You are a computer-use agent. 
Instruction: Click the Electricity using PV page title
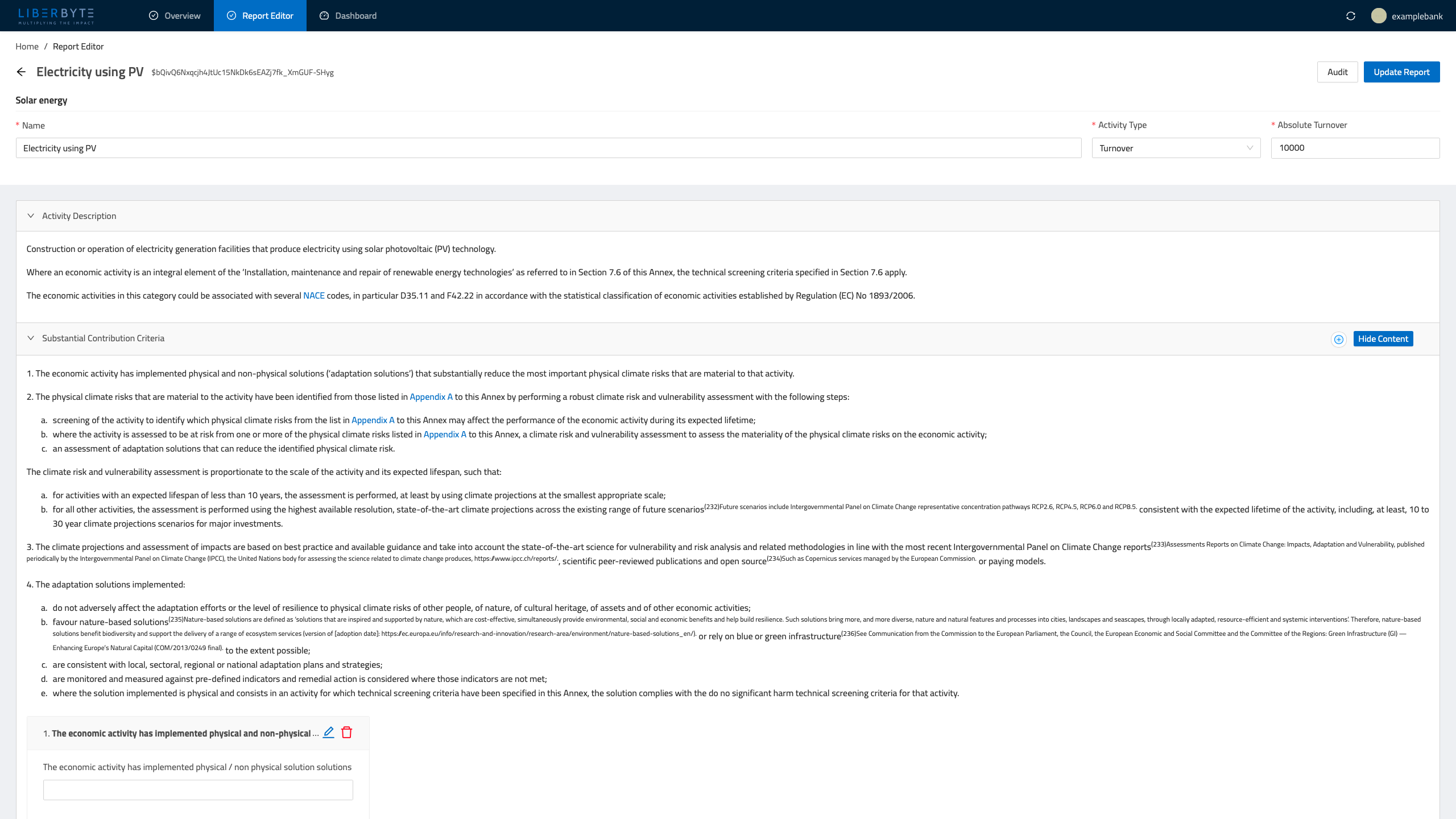coord(90,72)
